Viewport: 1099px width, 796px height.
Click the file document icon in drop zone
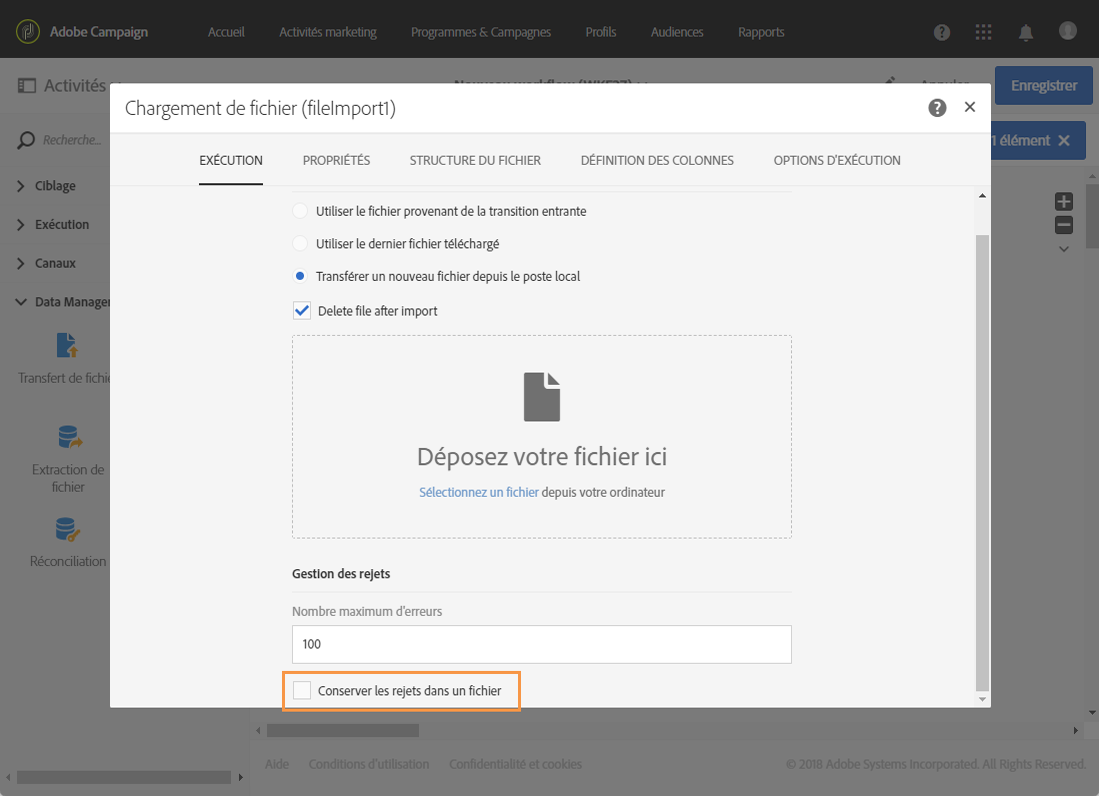[542, 397]
